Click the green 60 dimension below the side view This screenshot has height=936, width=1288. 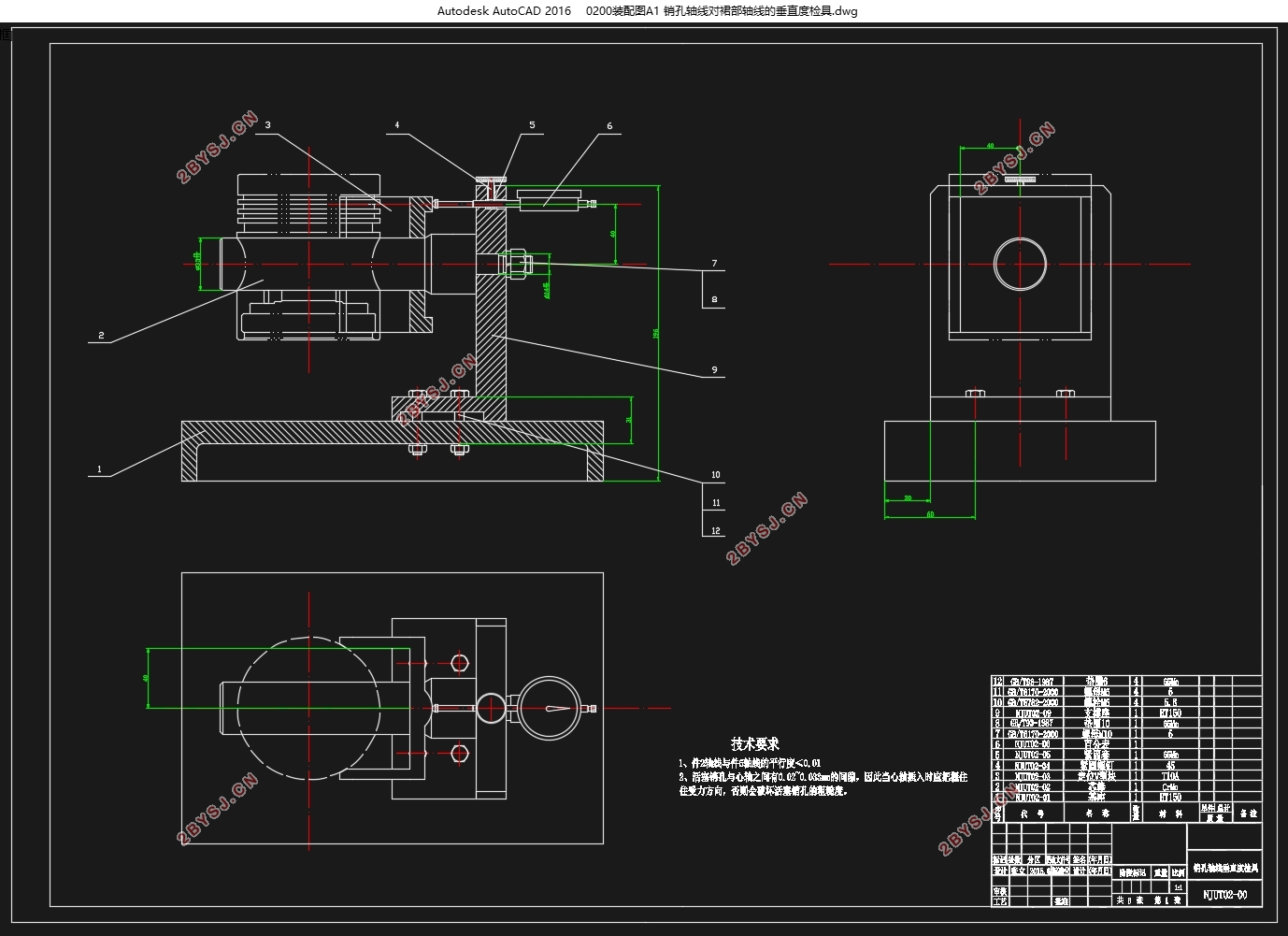[x=930, y=514]
